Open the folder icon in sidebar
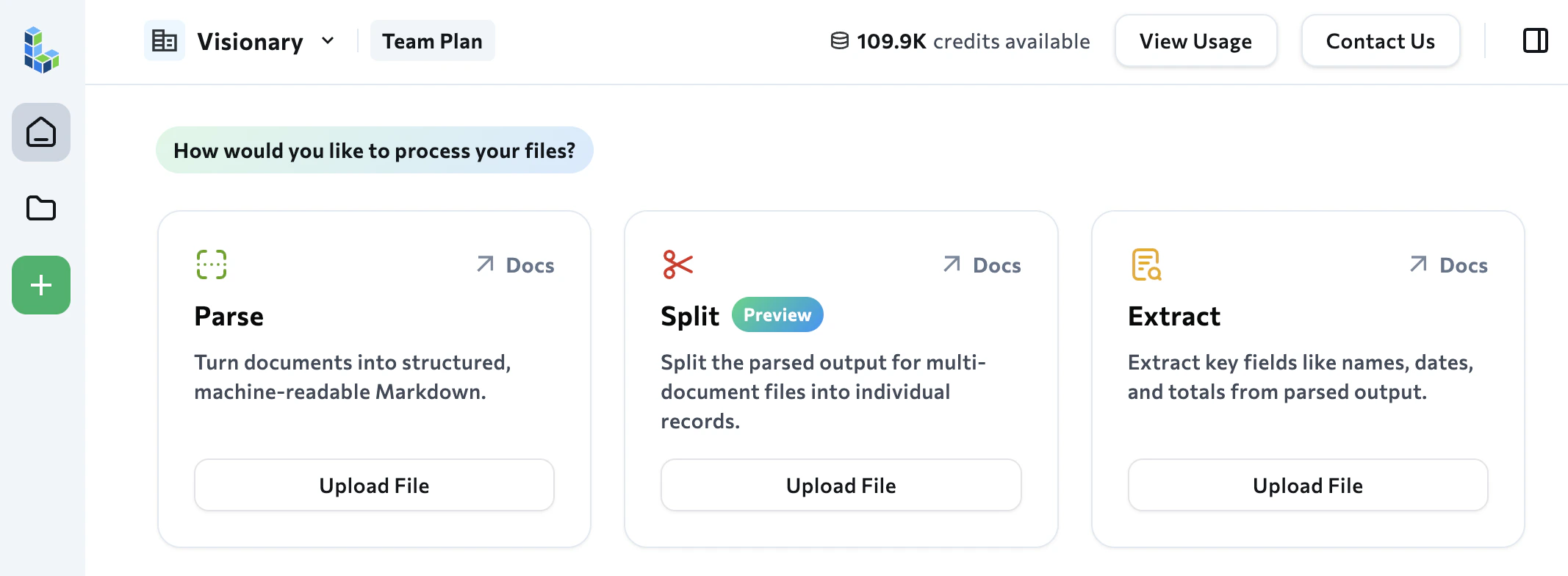This screenshot has width=1568, height=576. 41,209
